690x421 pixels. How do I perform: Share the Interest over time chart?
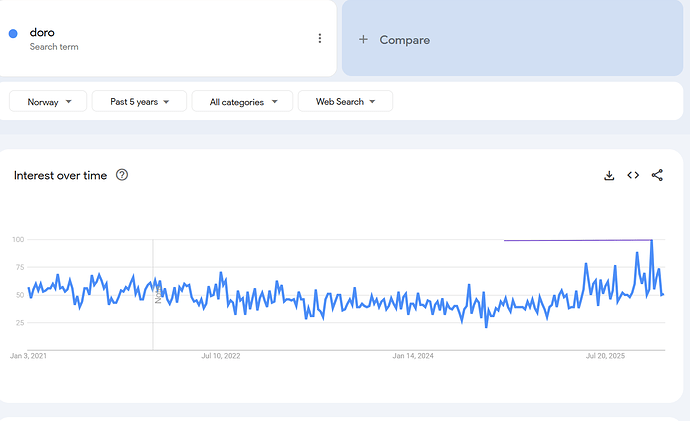pos(657,175)
